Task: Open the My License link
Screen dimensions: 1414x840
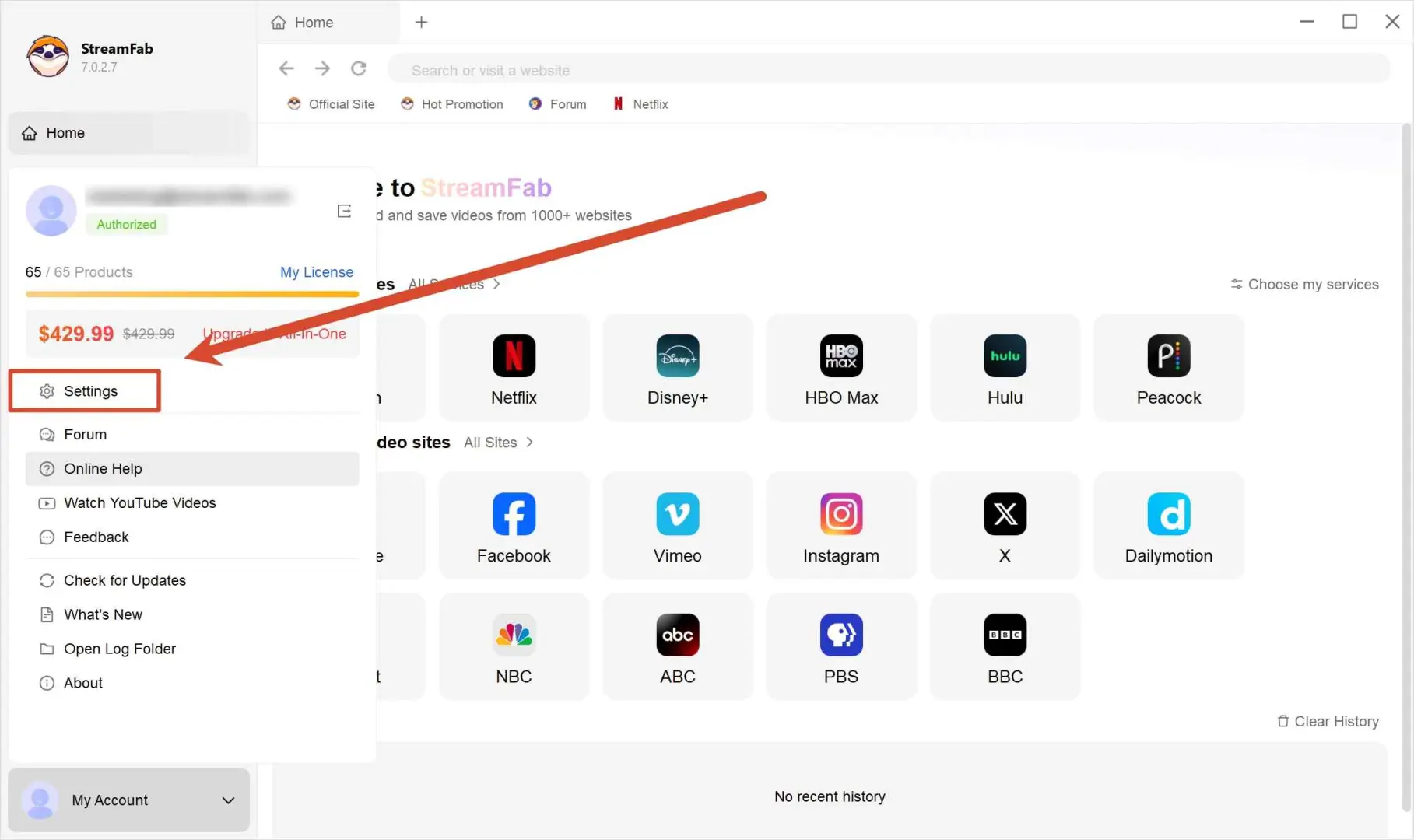Action: [317, 271]
